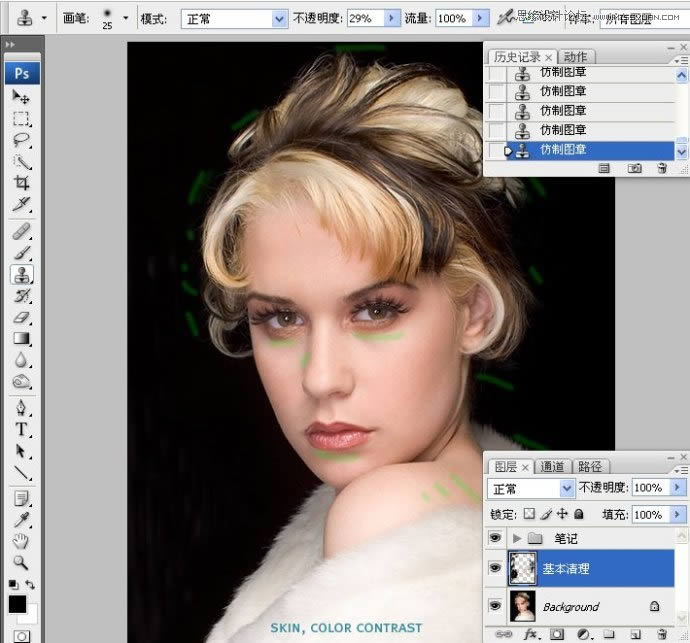Click the history panel camera snapshot icon

tap(634, 169)
